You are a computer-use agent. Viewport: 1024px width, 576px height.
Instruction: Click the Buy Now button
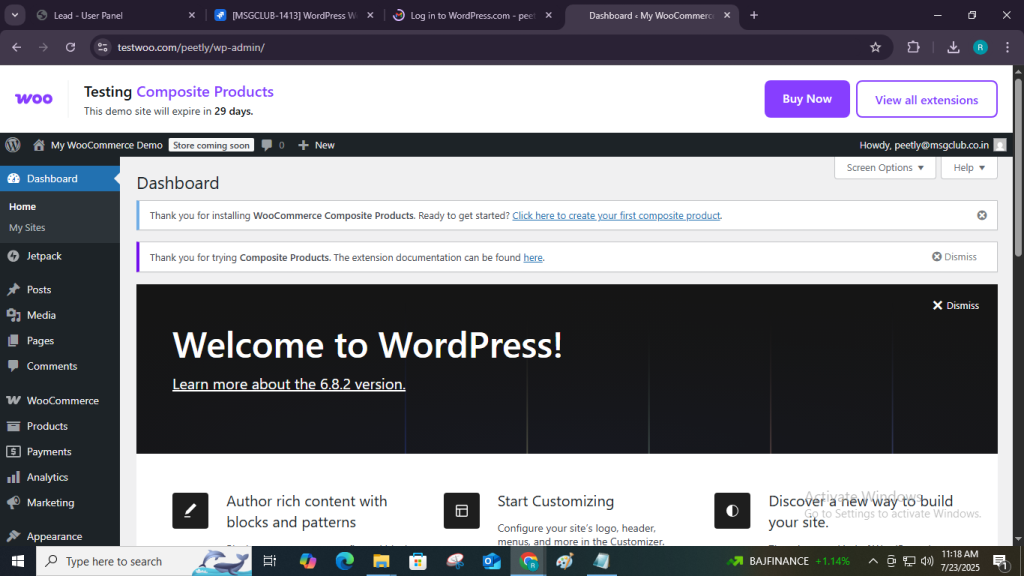click(x=807, y=99)
